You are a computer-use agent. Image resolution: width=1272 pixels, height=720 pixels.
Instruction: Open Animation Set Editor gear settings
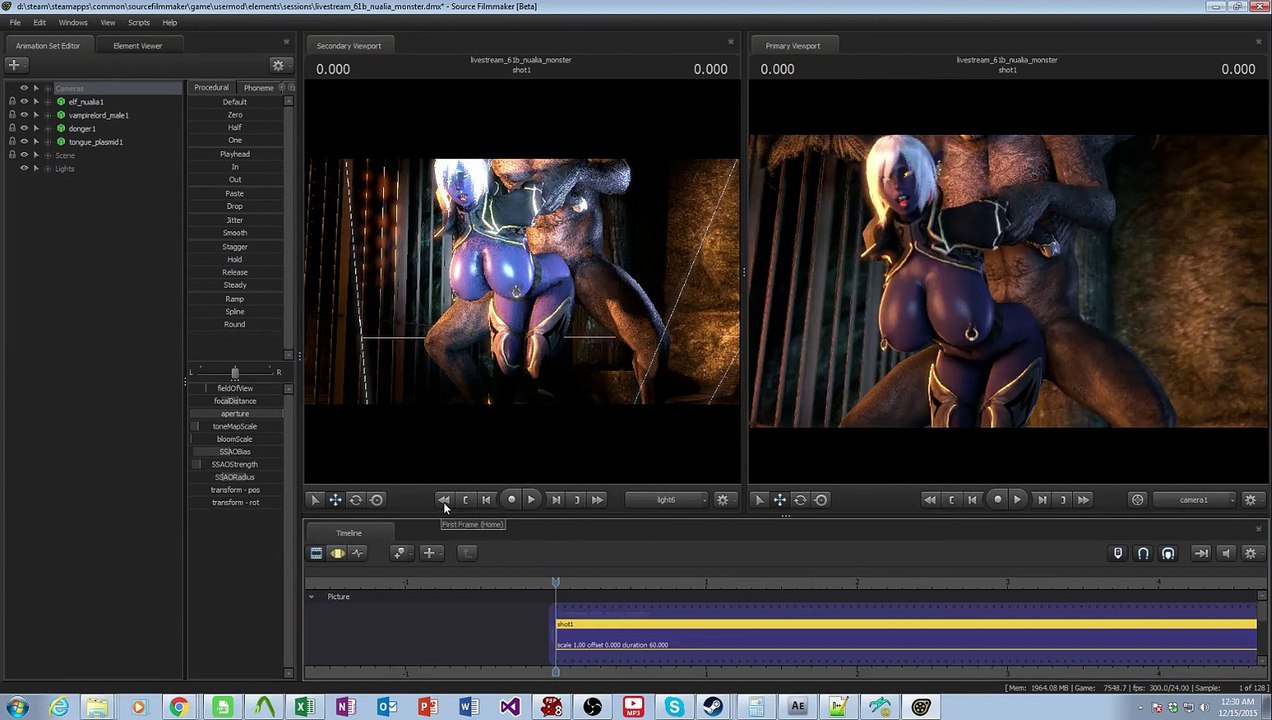[x=278, y=65]
